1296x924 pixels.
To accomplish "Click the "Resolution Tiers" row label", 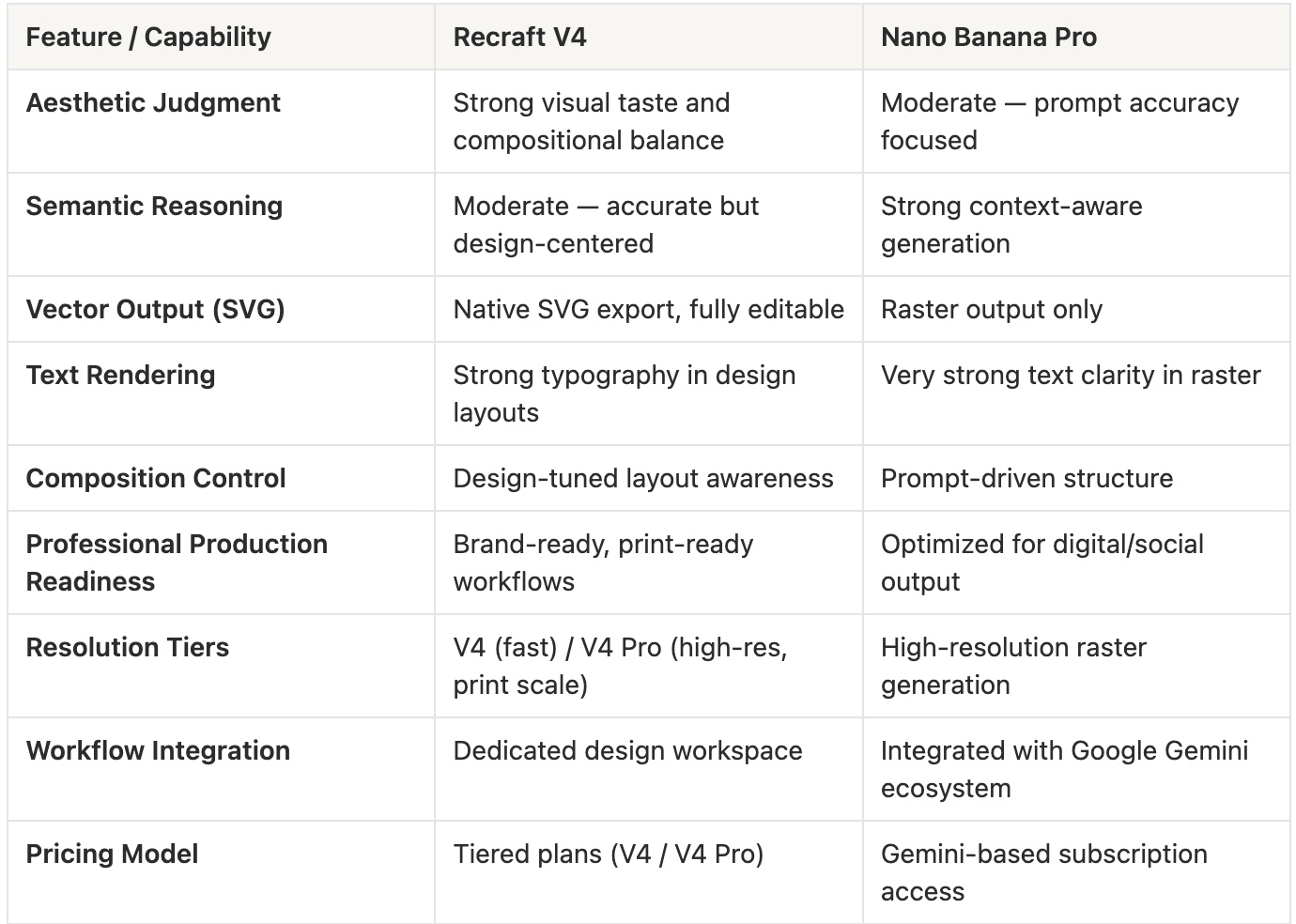I will point(128,648).
